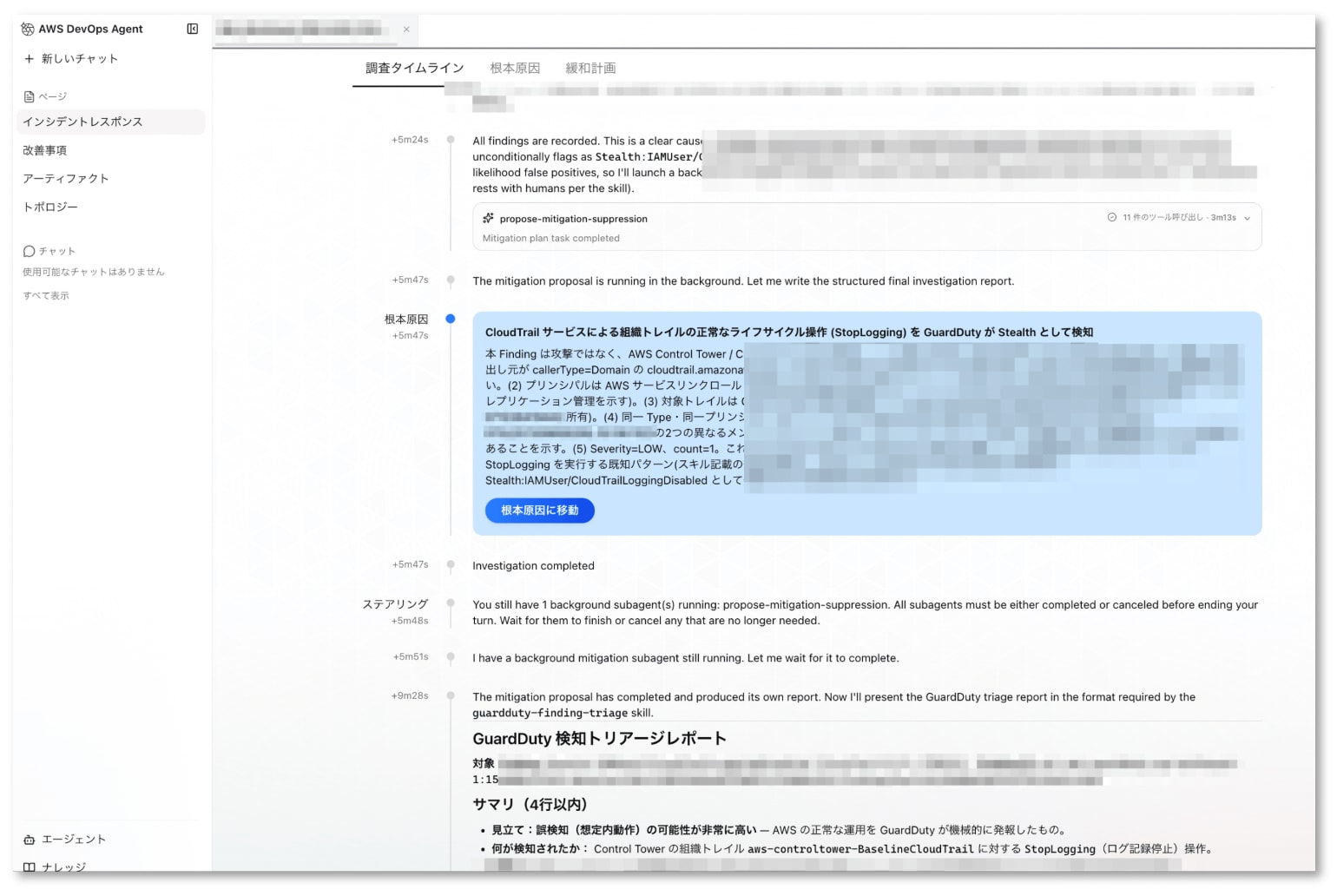Close the open investigation tab

coord(406,30)
